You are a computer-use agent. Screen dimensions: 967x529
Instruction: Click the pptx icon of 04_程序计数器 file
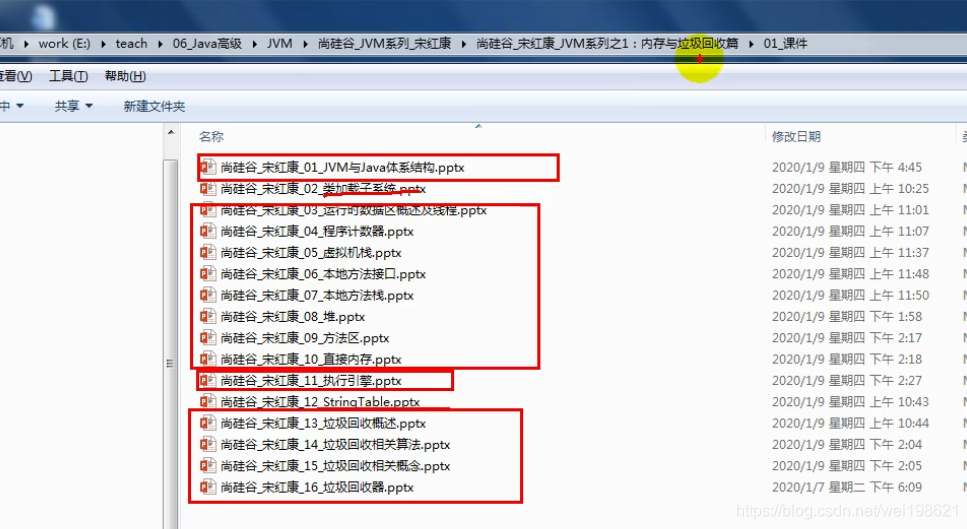coord(208,231)
